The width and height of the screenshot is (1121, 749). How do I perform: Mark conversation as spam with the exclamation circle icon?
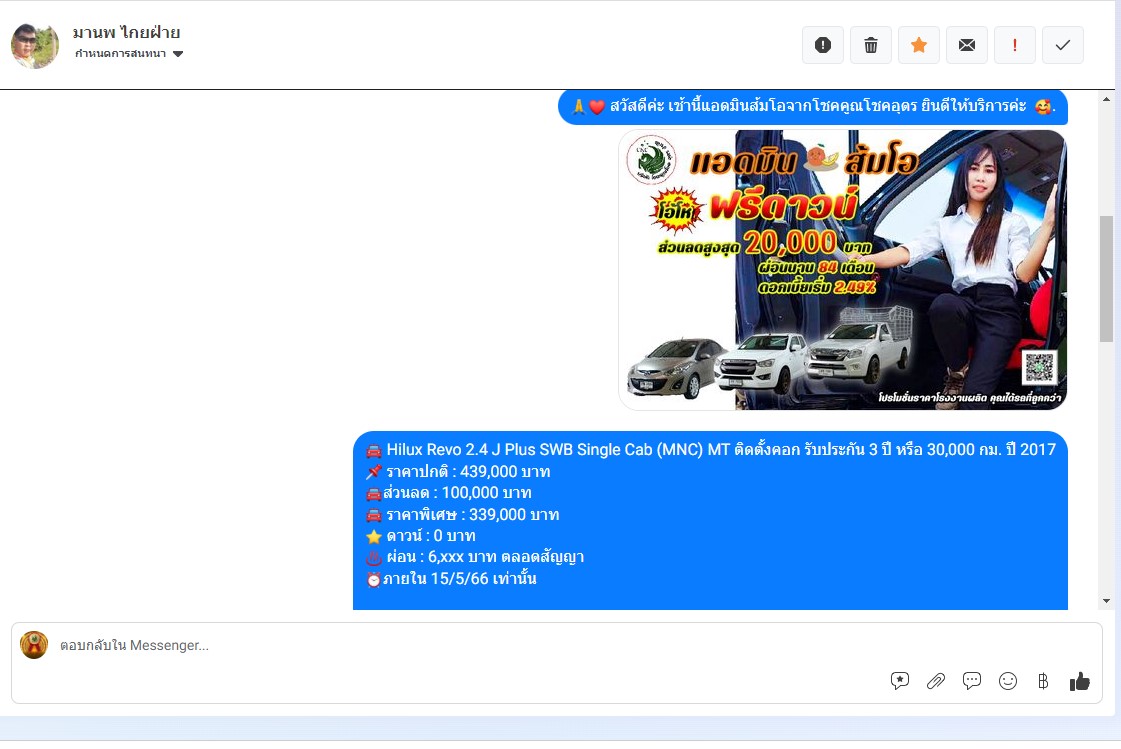823,45
